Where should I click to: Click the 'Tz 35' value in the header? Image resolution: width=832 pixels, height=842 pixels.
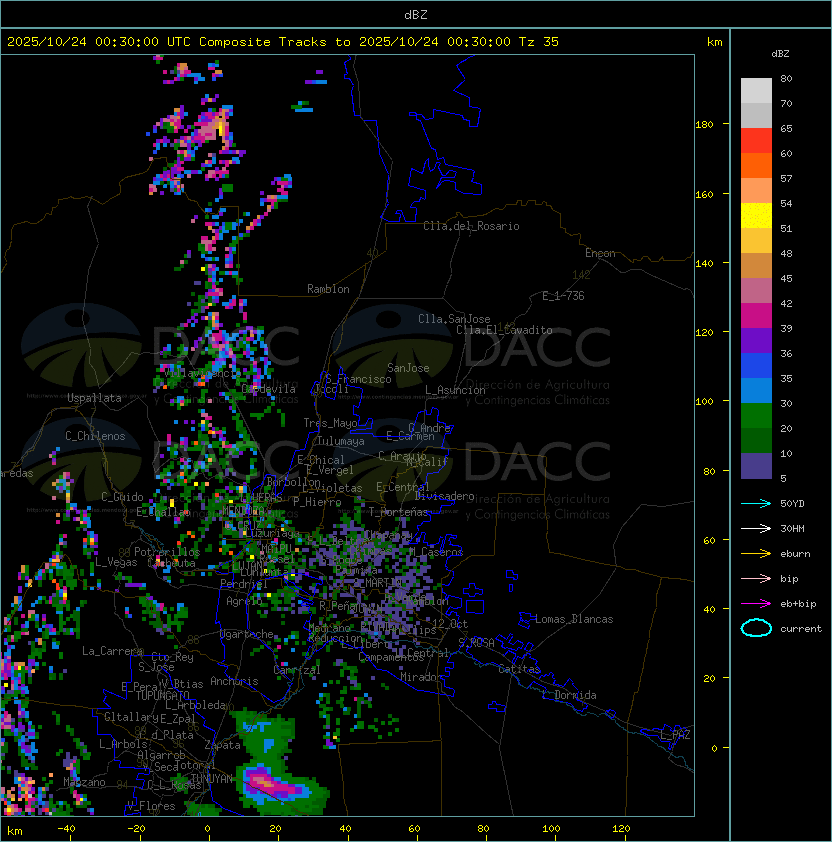tap(539, 42)
